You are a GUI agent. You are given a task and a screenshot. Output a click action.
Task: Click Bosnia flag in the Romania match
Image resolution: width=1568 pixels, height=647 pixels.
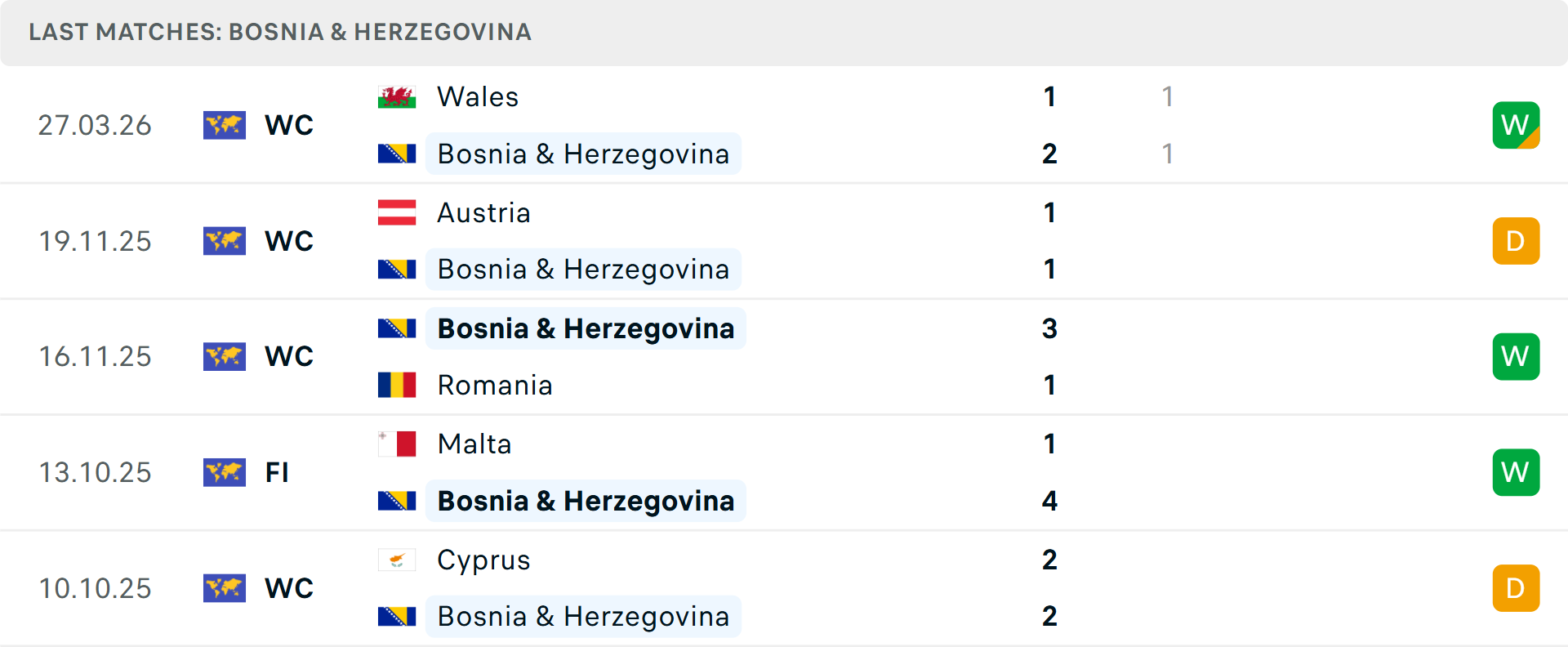[x=397, y=328]
